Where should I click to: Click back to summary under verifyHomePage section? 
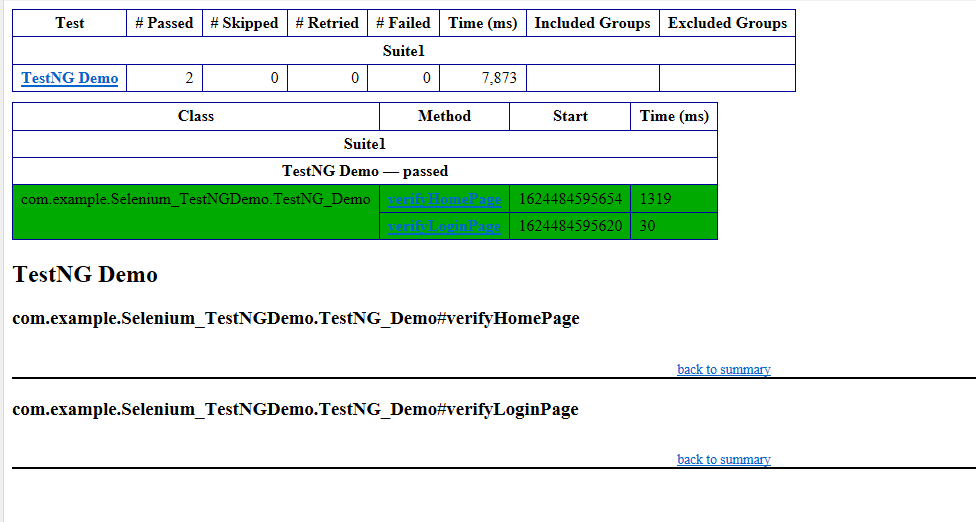pyautogui.click(x=723, y=370)
